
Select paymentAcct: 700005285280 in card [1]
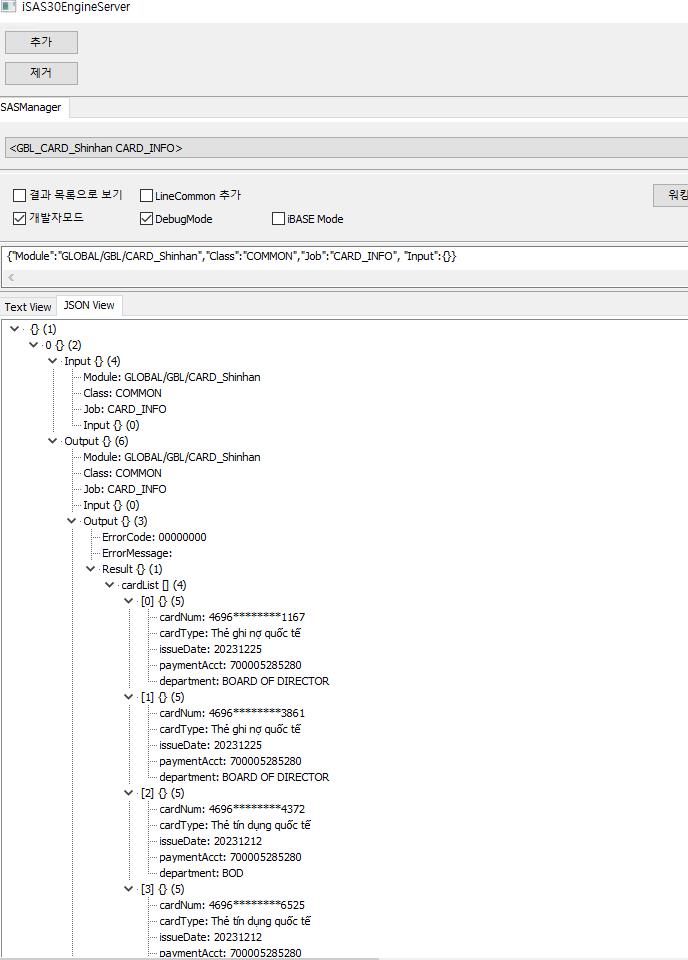[230, 761]
